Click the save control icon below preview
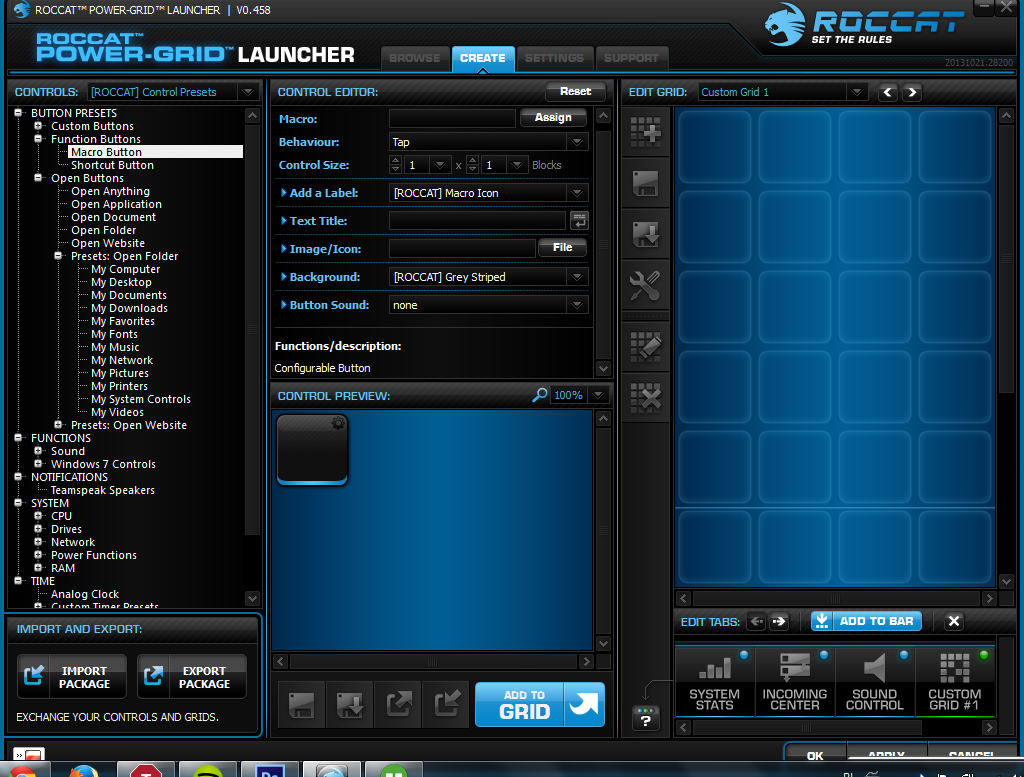The height and width of the screenshot is (777, 1024). tap(301, 705)
